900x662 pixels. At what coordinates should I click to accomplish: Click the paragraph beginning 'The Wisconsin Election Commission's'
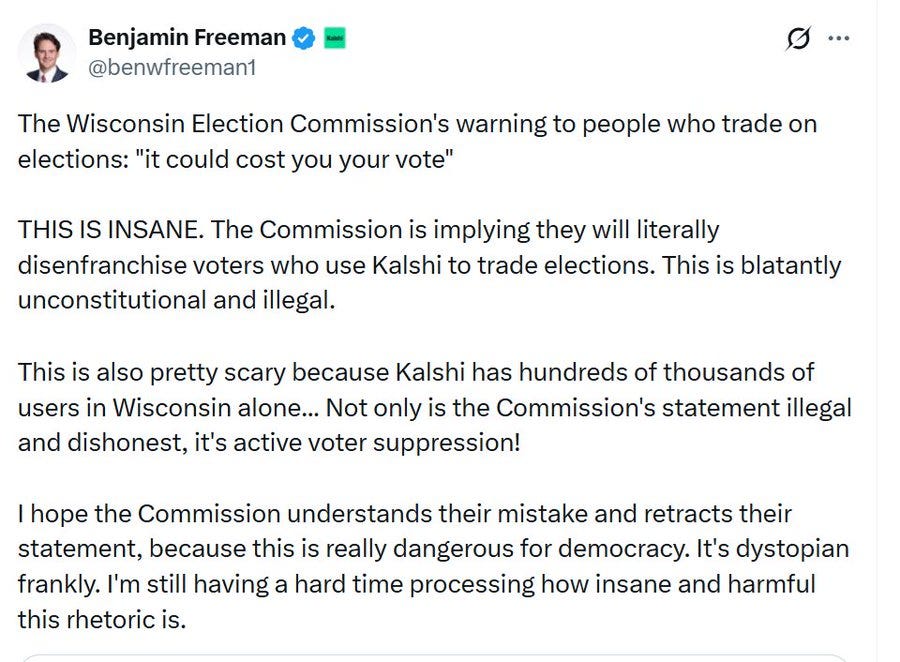(x=417, y=141)
